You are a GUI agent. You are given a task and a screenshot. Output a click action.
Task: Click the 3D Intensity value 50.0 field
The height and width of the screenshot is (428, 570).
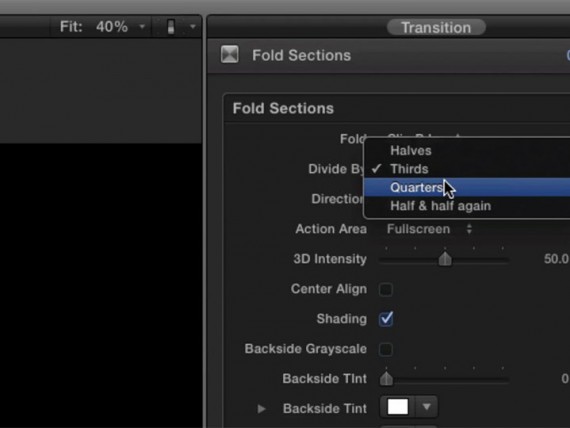tap(556, 259)
